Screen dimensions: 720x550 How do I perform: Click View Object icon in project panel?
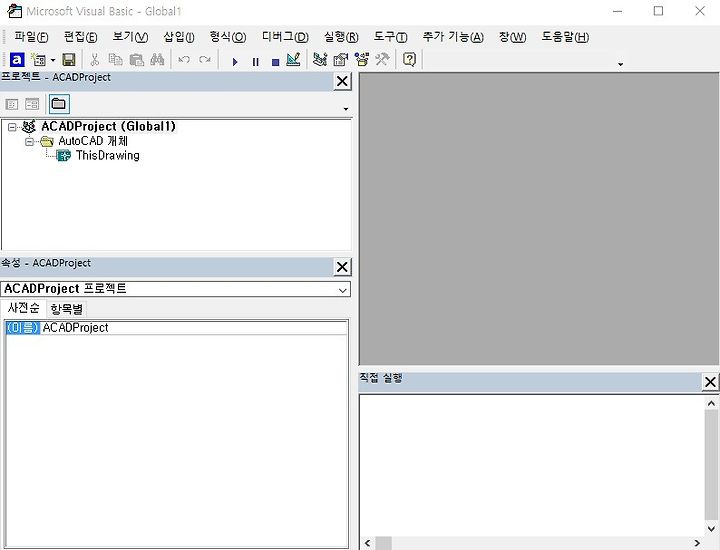[32, 104]
